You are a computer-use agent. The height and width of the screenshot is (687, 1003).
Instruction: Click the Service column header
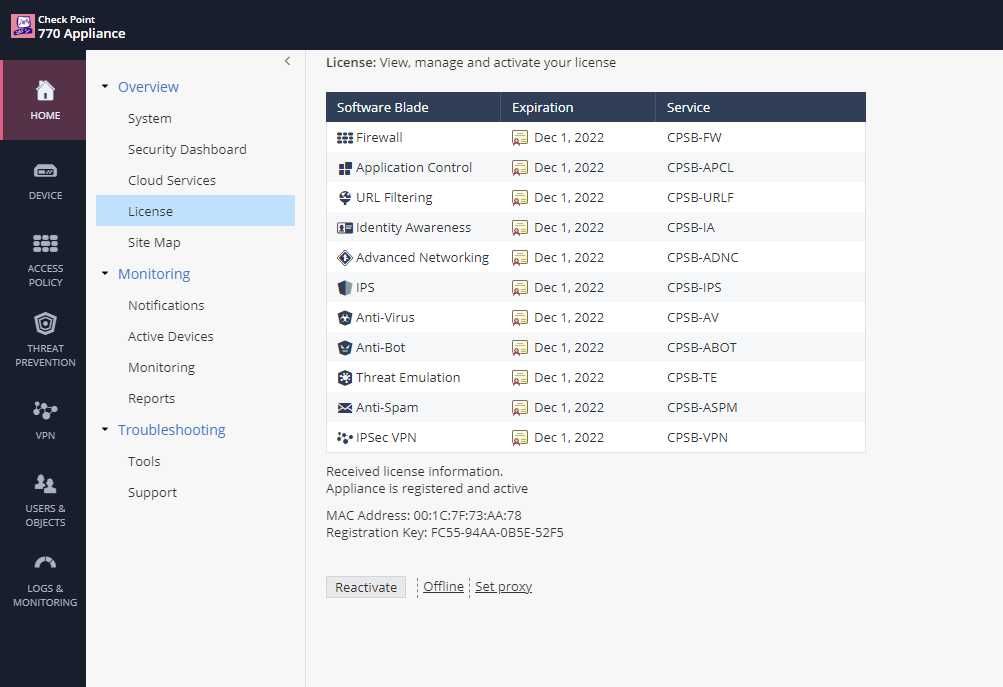click(x=761, y=107)
